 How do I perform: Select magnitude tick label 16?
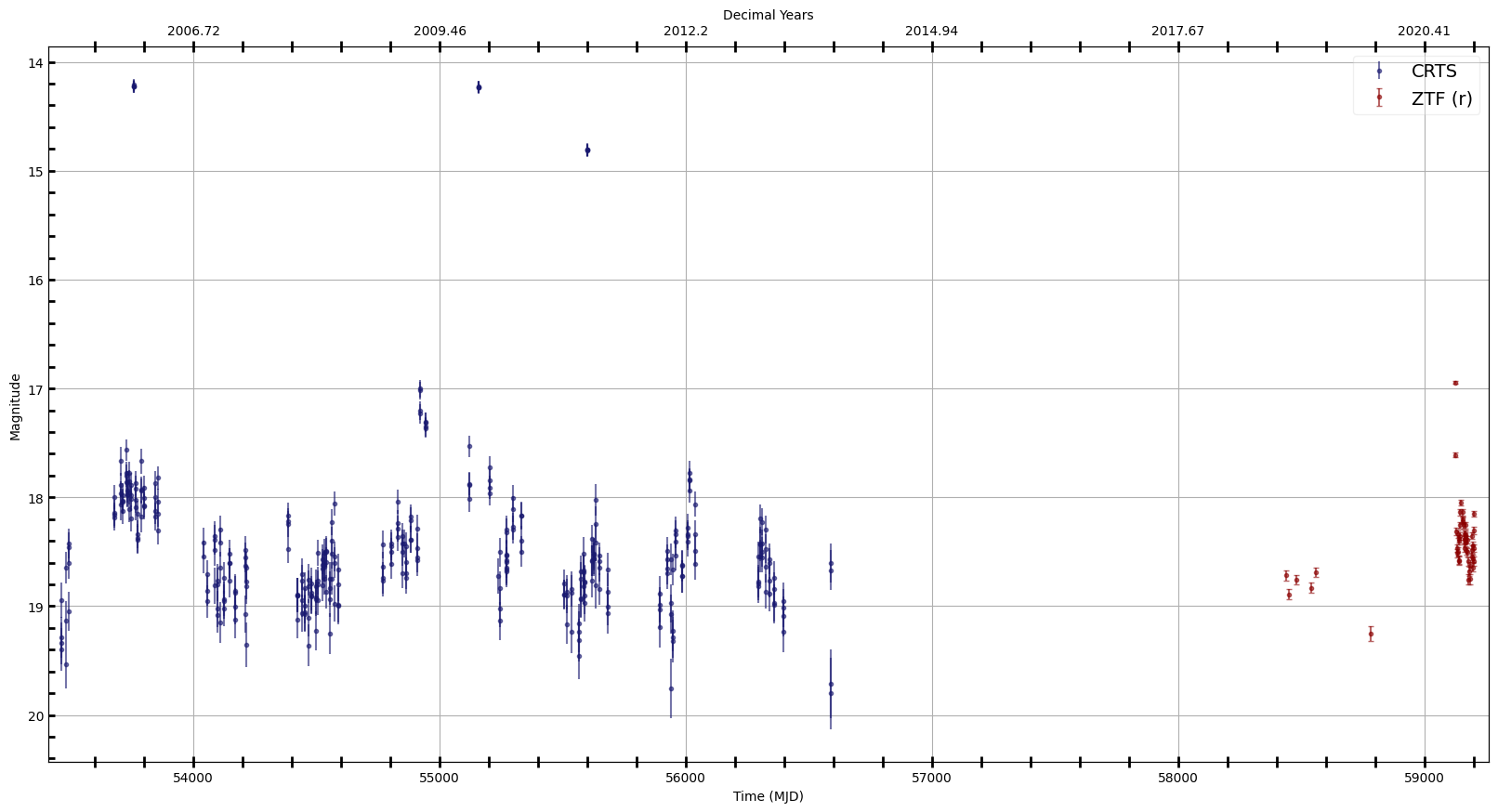click(x=35, y=281)
